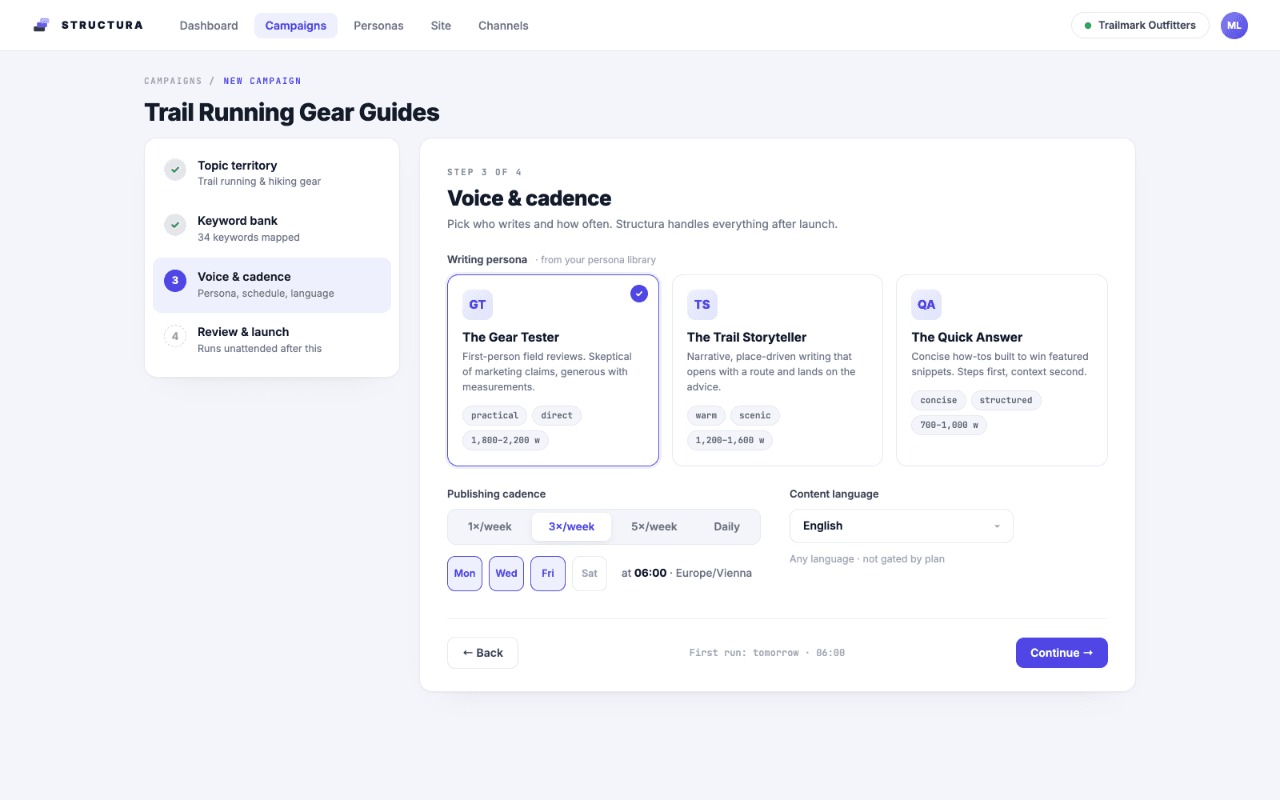Open the Site tab

pos(441,25)
